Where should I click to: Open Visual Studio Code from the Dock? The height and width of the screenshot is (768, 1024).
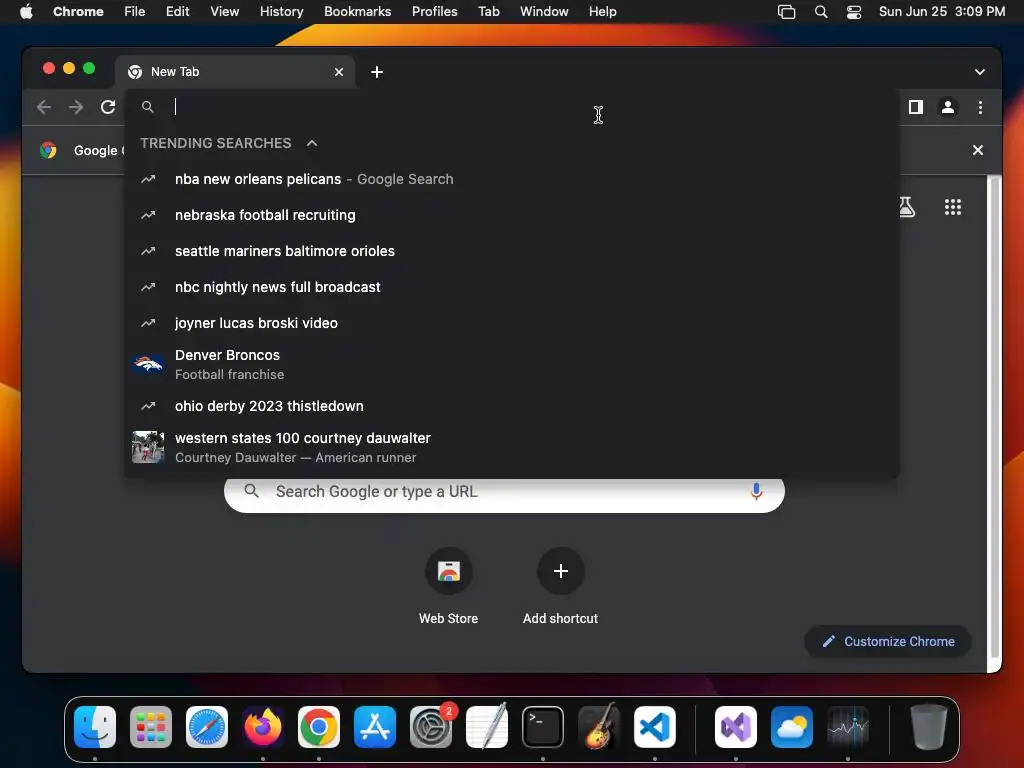654,726
